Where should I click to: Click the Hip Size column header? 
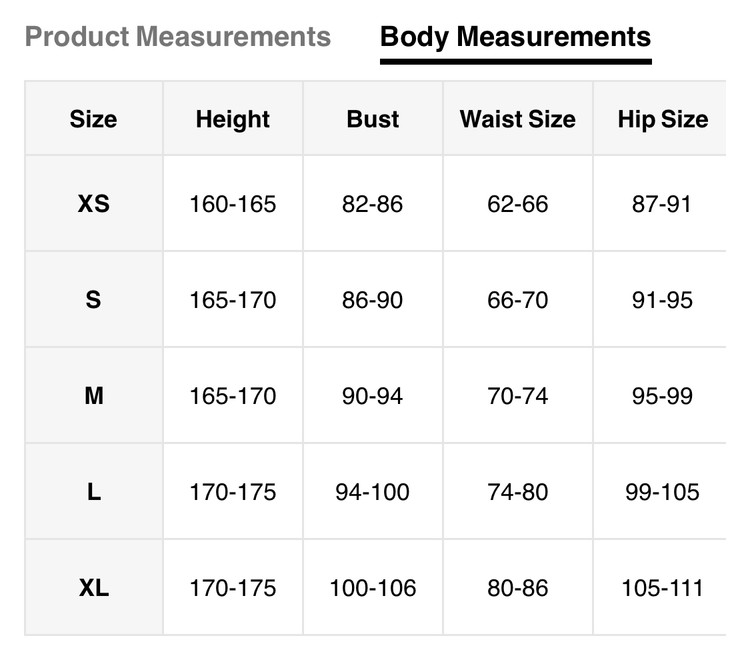click(x=662, y=119)
